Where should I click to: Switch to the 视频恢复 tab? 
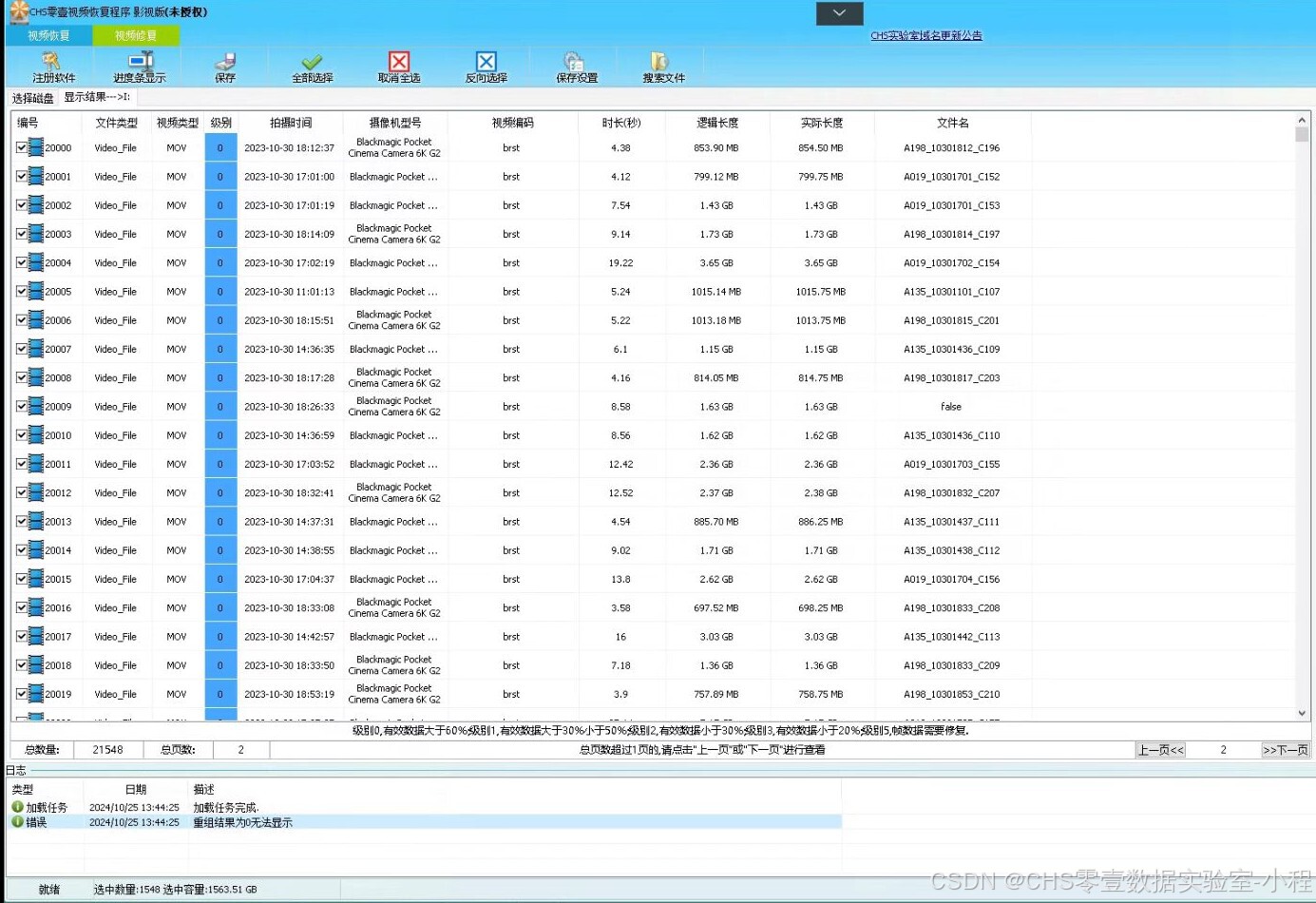tap(48, 36)
